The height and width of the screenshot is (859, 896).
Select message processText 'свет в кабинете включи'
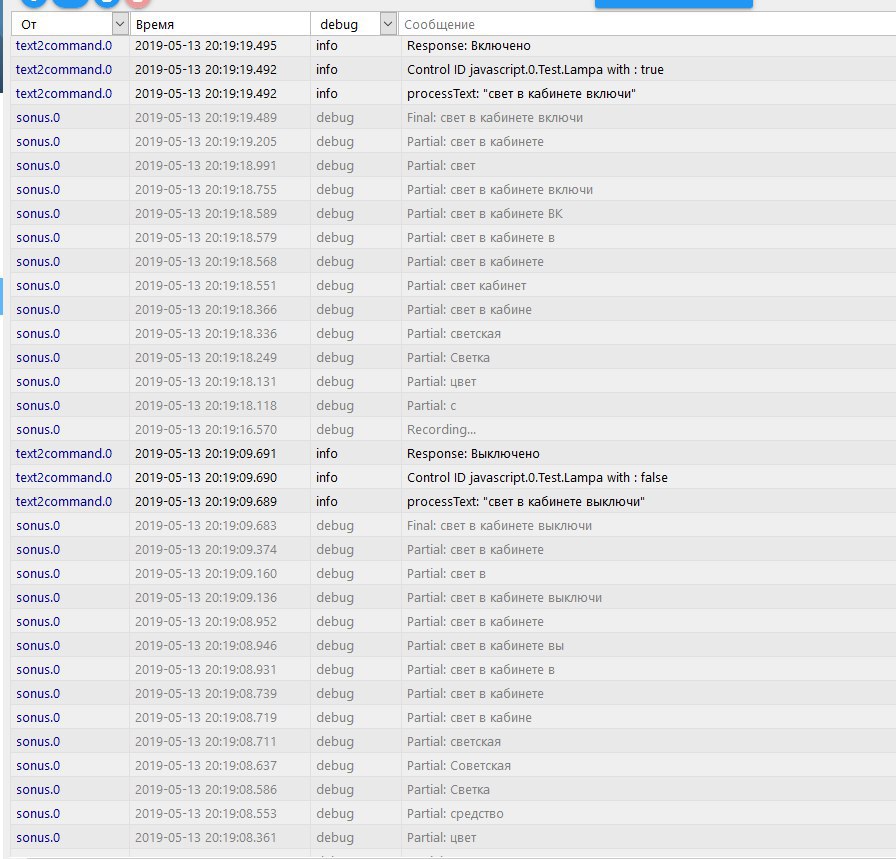click(x=521, y=94)
